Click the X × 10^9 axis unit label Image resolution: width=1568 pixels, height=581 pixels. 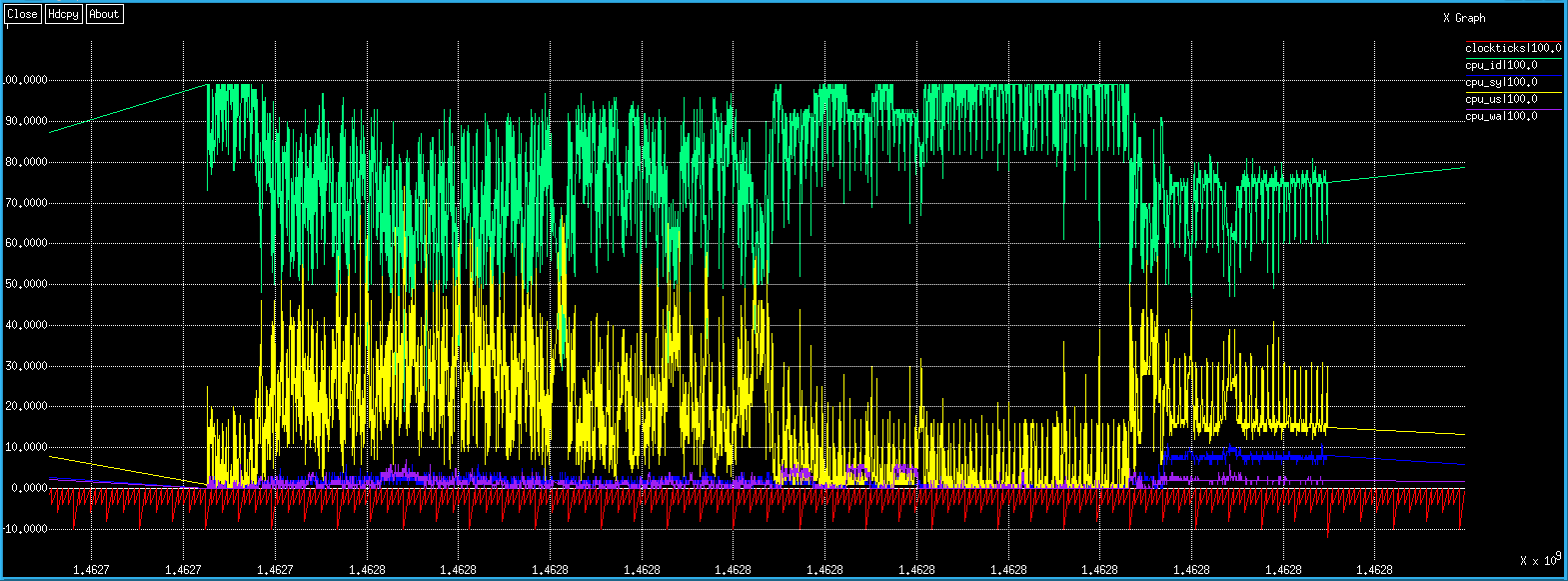pos(1540,559)
